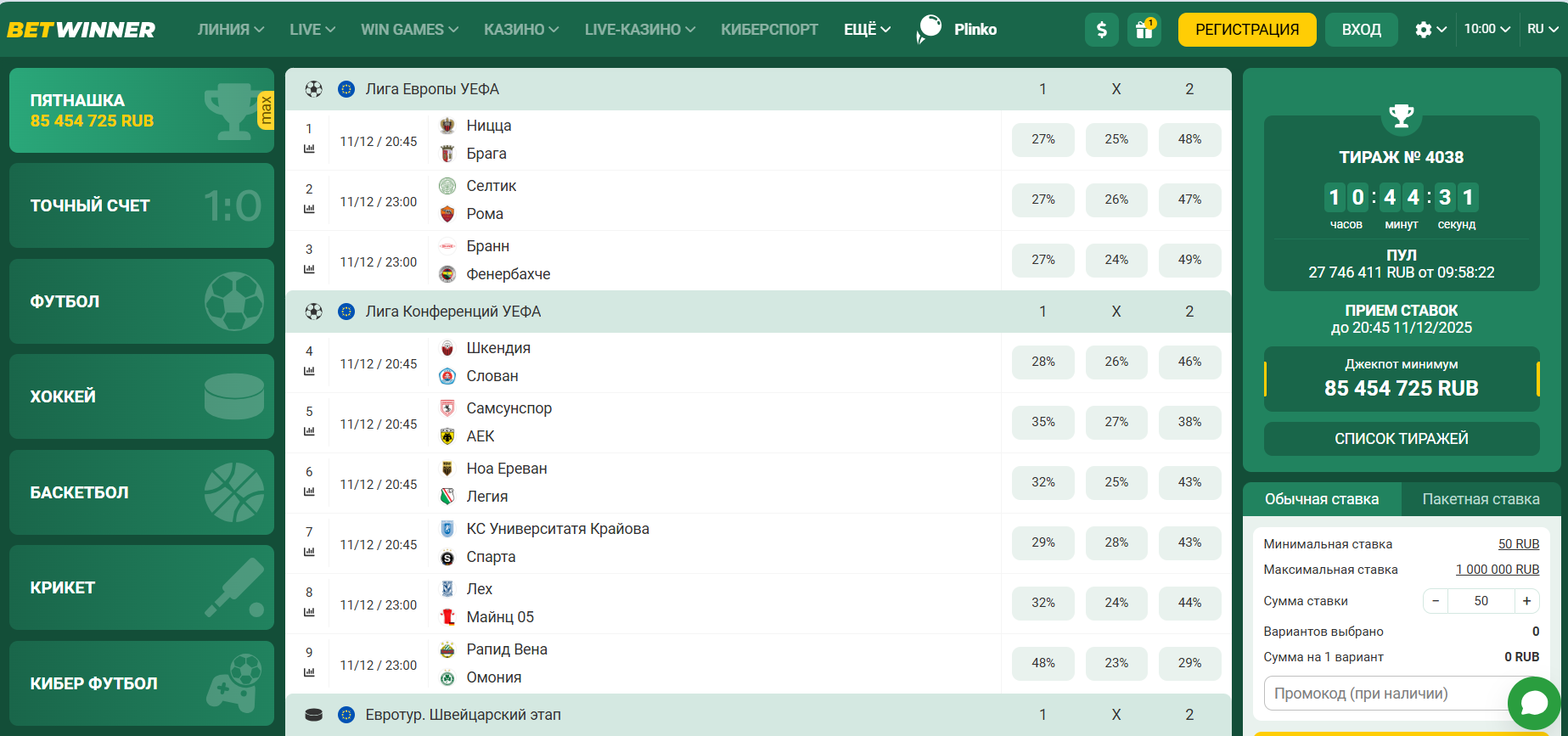Open the live chat bubble
1568x736 pixels.
coord(1534,703)
